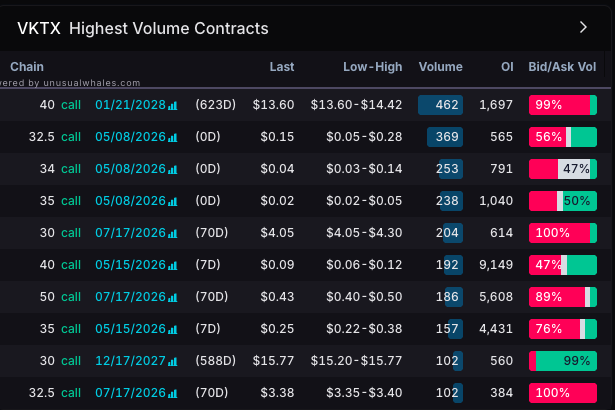This screenshot has height=410, width=615.
Task: Open chart icon for 32.5 call 05/08/2026
Action: pos(173,137)
